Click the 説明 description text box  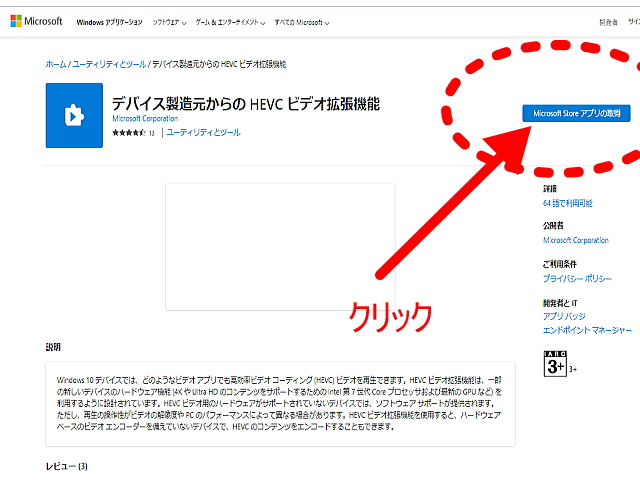(280, 404)
